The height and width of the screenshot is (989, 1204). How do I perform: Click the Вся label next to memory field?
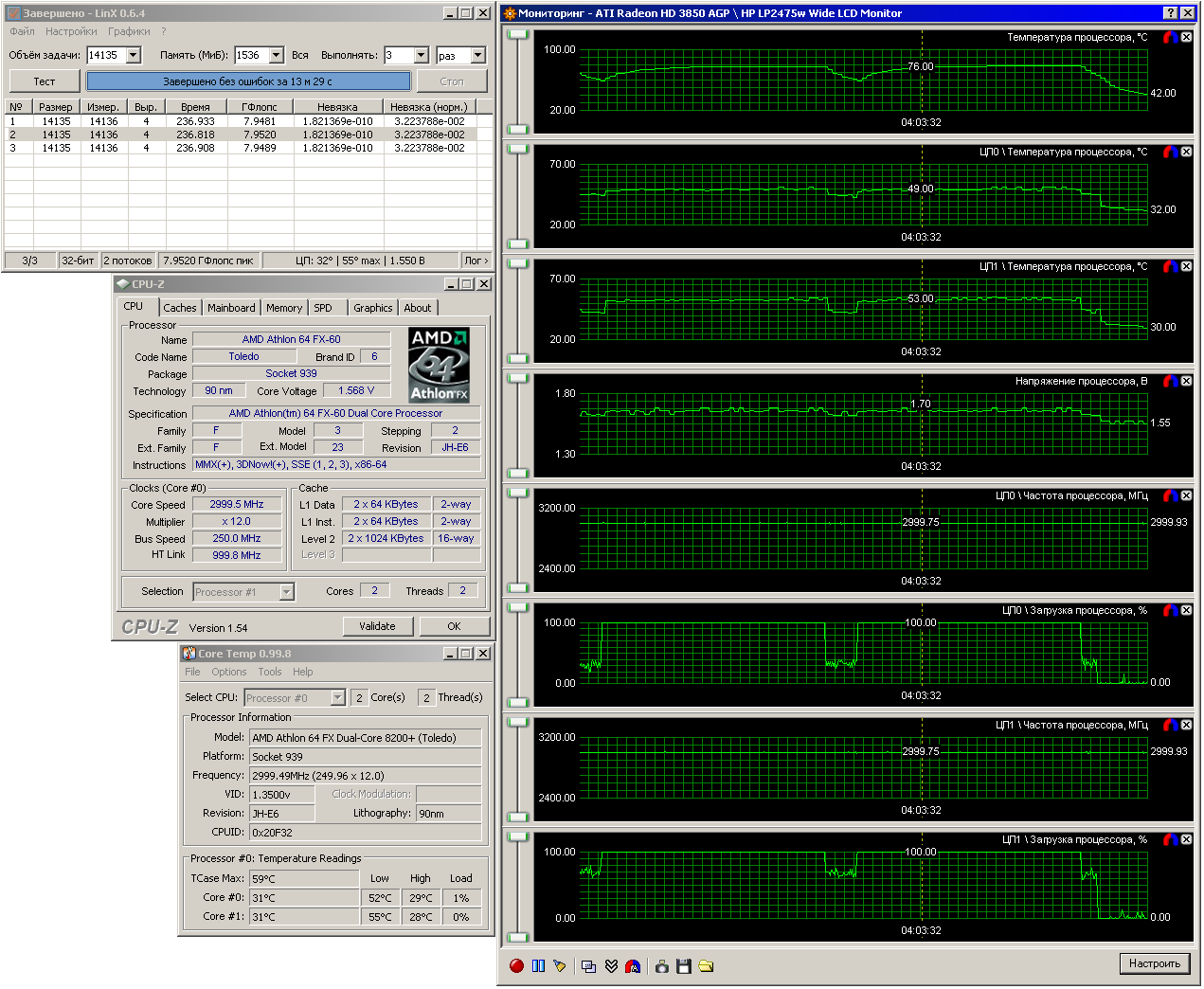[300, 55]
